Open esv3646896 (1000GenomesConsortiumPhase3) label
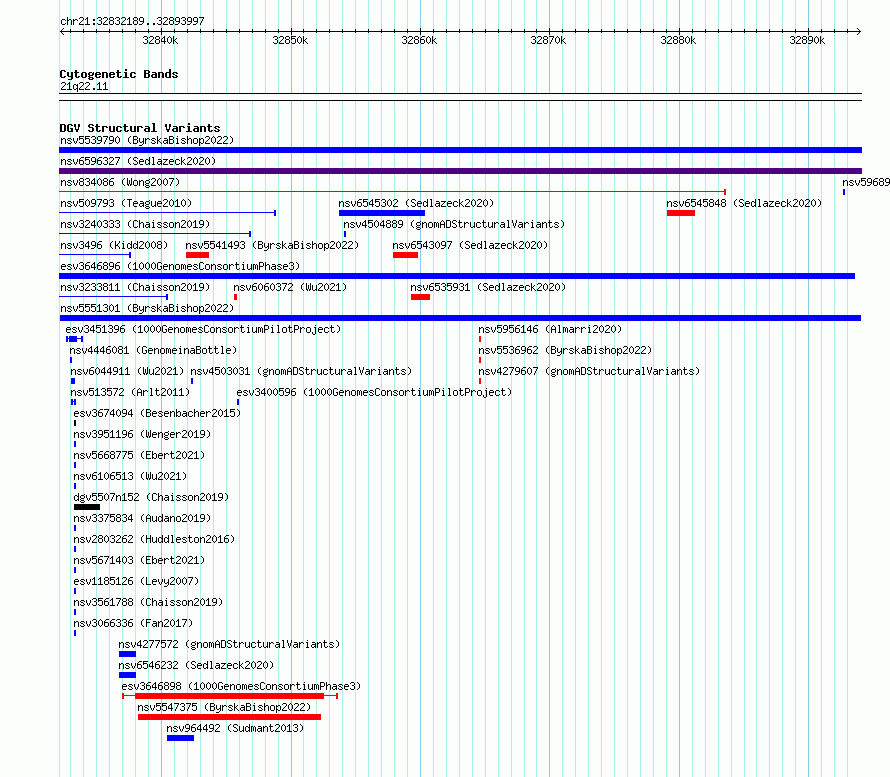The image size is (890, 777). pyautogui.click(x=180, y=266)
